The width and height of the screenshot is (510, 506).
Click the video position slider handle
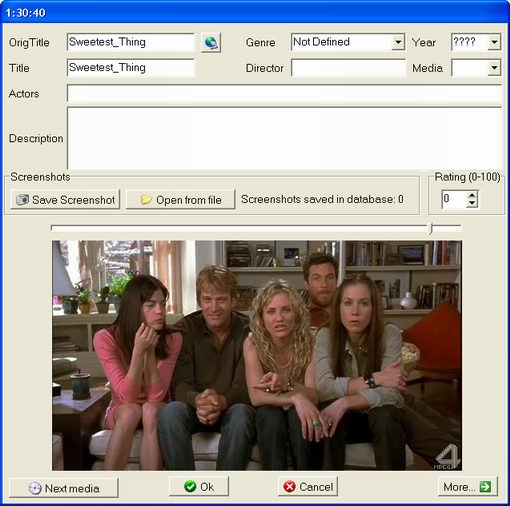(x=431, y=228)
